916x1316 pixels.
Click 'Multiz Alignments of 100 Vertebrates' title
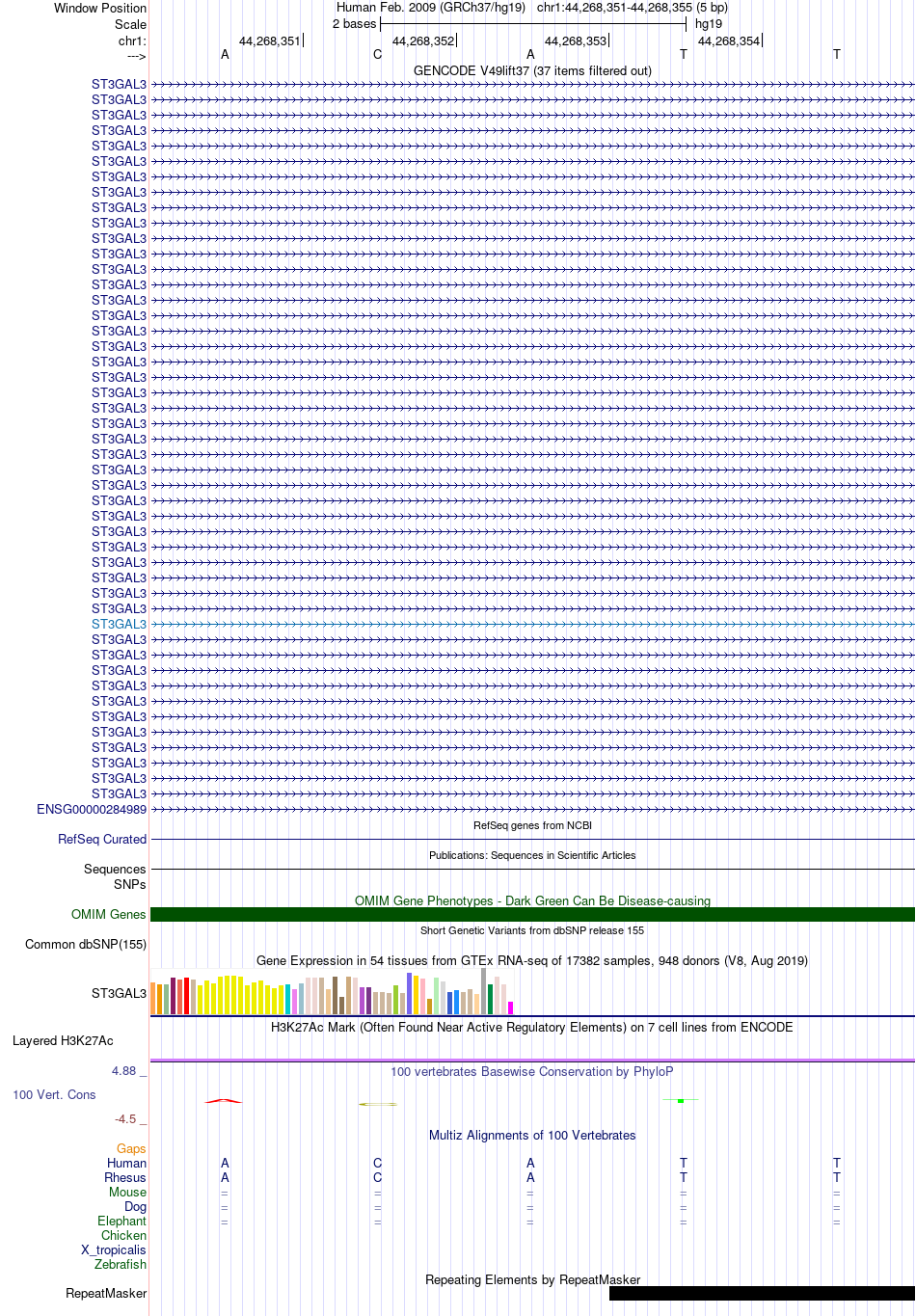[x=532, y=1135]
